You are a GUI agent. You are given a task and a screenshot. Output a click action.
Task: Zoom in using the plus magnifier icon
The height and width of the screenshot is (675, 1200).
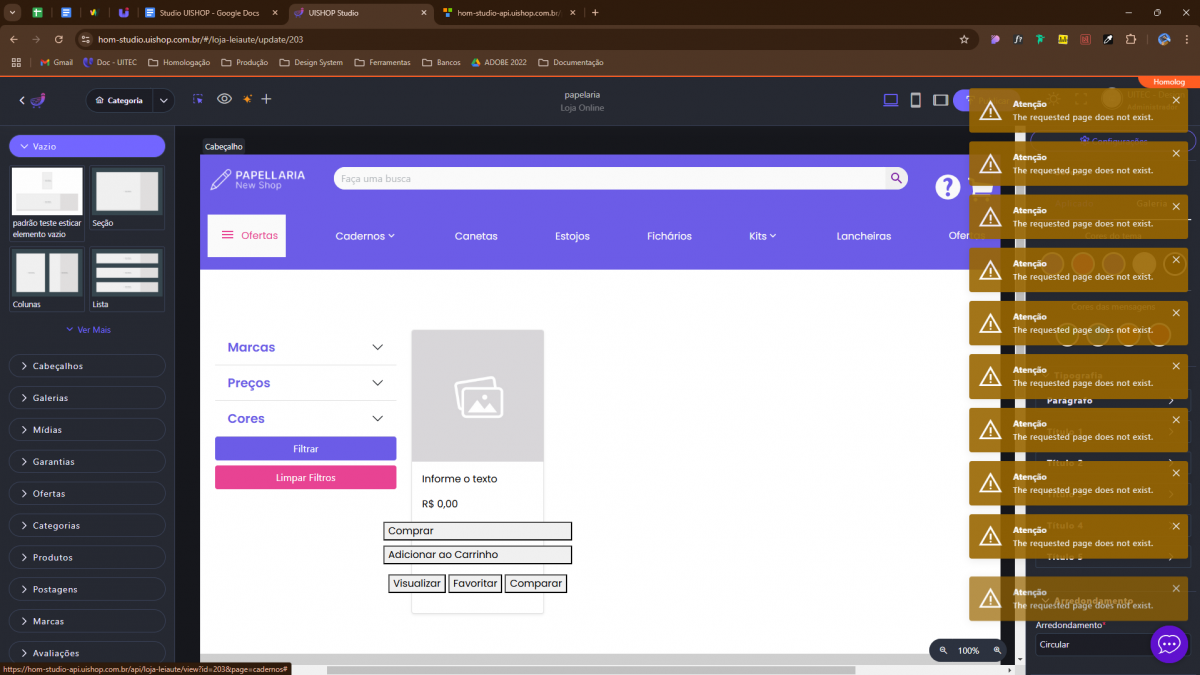tap(996, 650)
